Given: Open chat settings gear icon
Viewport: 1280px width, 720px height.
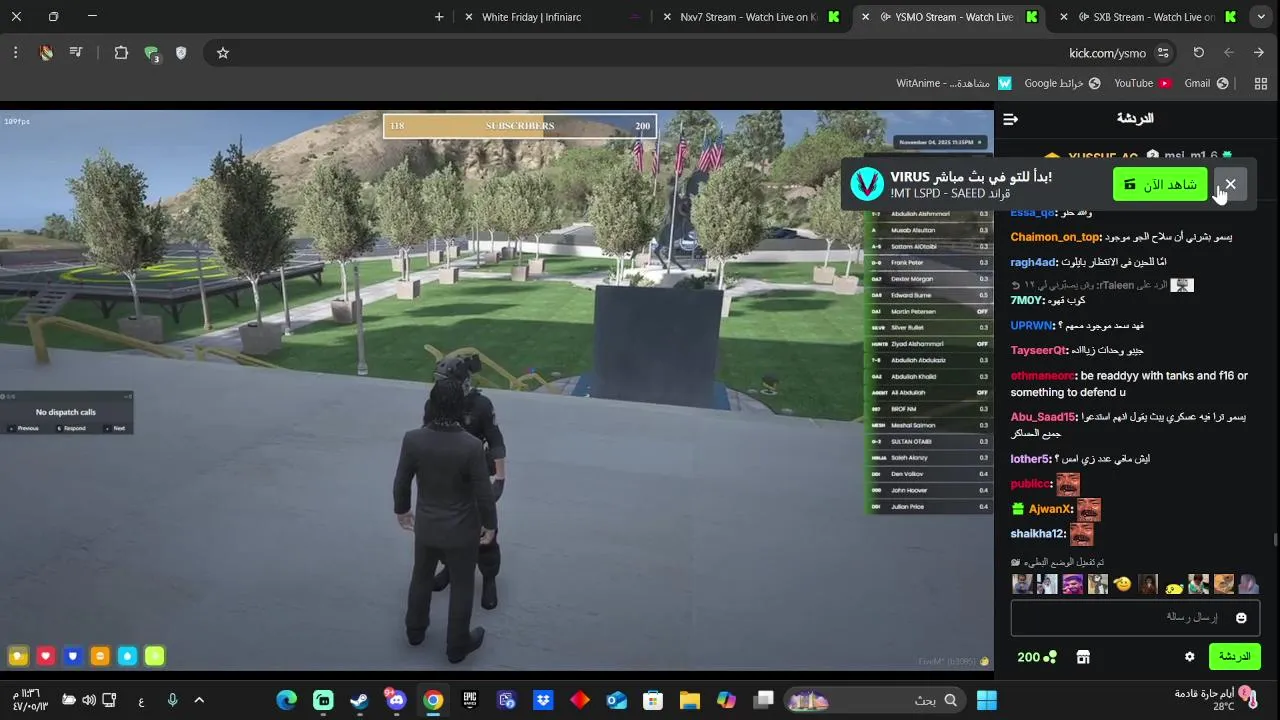Looking at the screenshot, I should 1189,657.
